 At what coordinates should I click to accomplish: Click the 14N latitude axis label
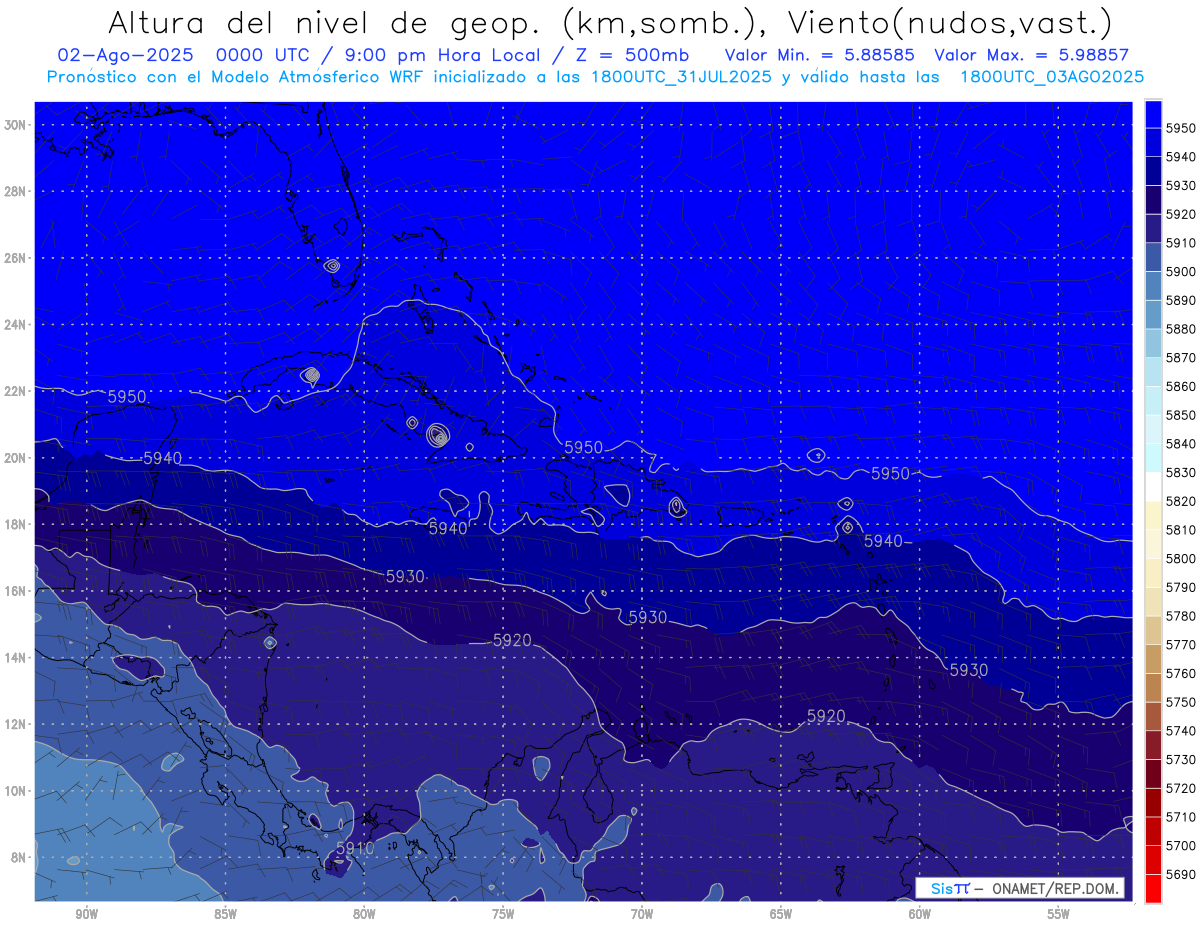(x=15, y=658)
